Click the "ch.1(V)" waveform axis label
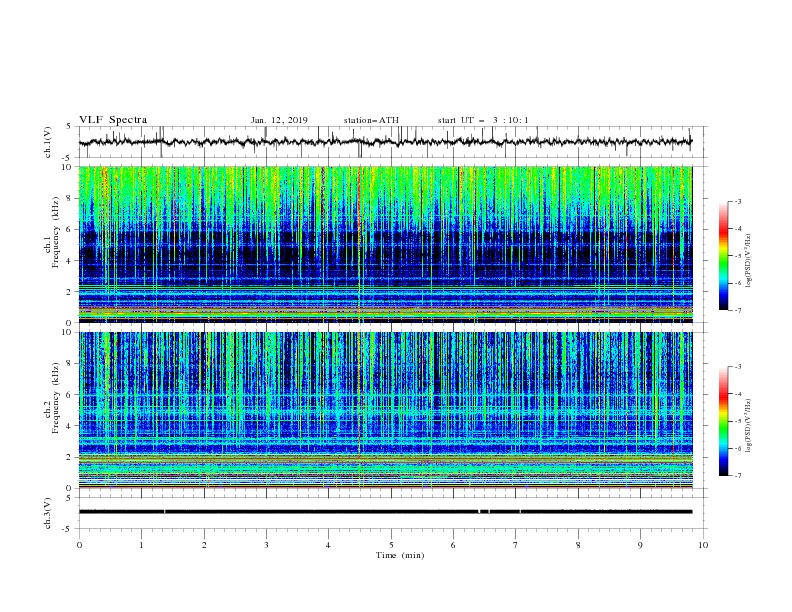Viewport: 792px width, 612px height. click(48, 142)
